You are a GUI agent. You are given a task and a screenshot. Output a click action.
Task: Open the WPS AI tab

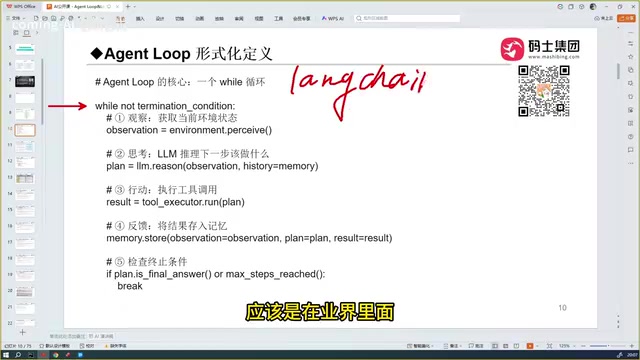333,19
